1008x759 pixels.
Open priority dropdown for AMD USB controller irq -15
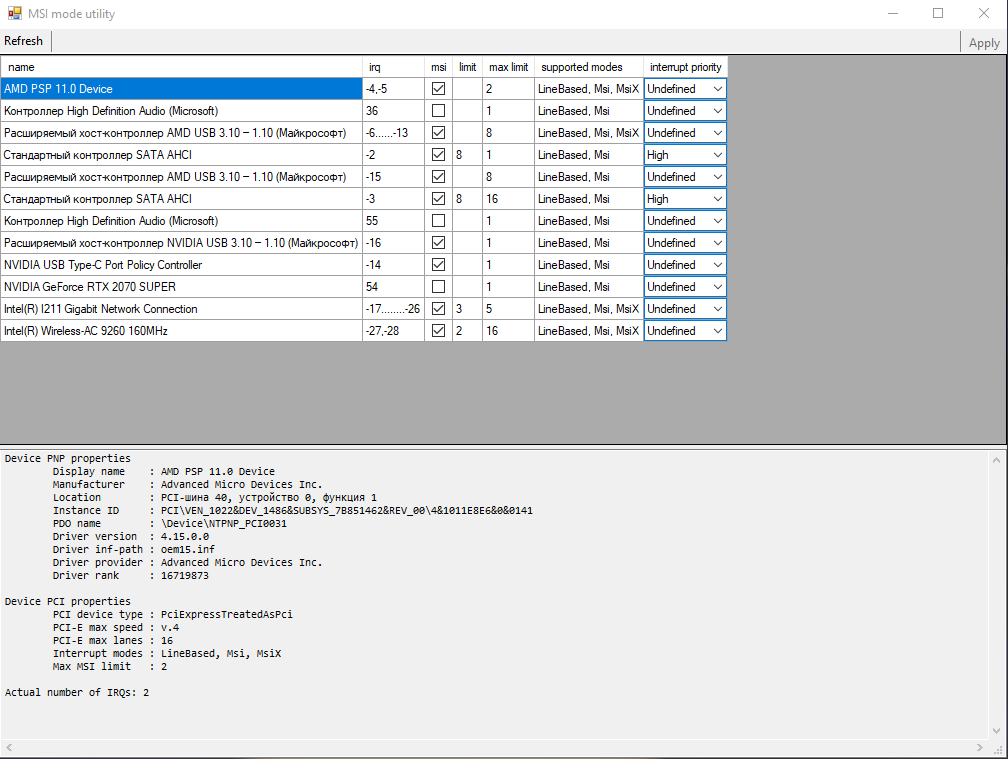click(685, 177)
